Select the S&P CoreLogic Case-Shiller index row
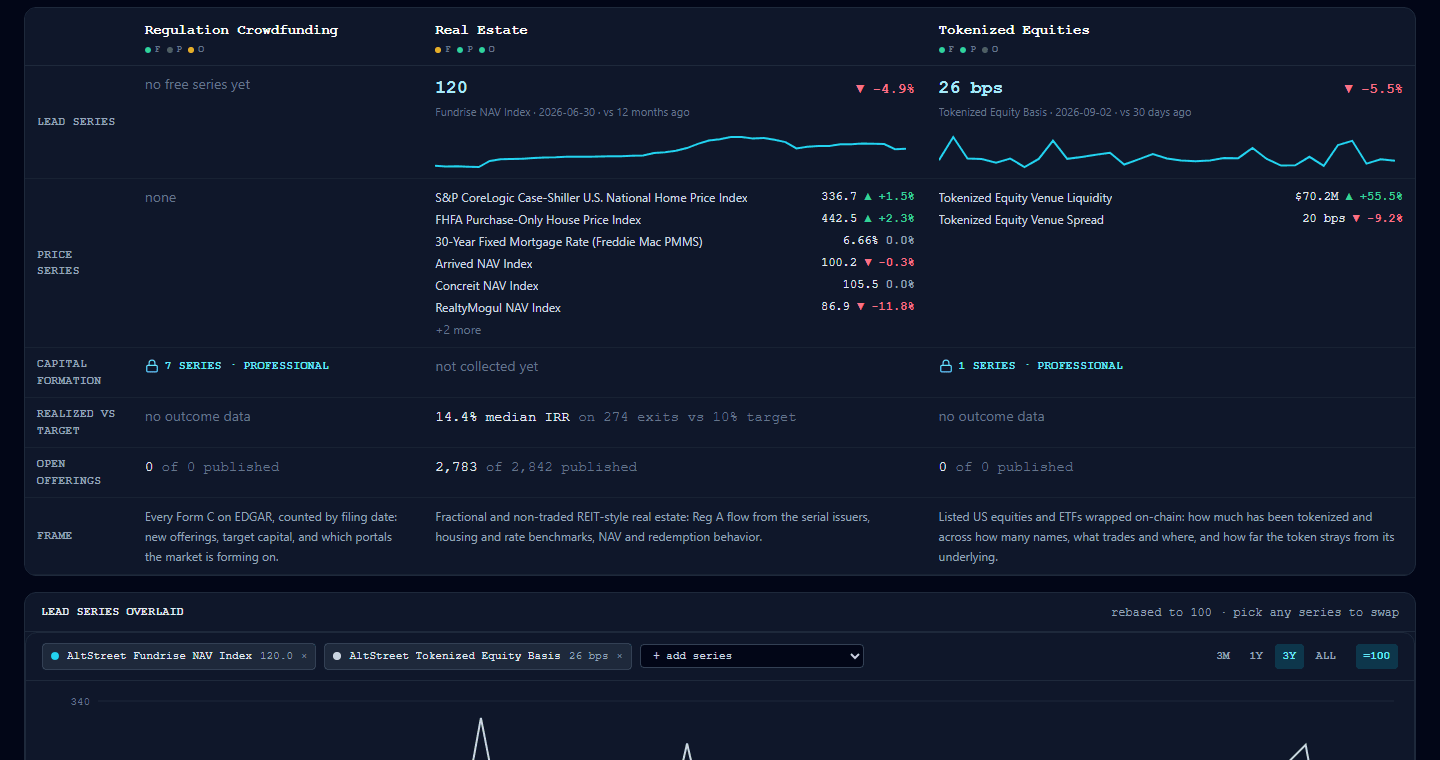The width and height of the screenshot is (1440, 760). click(675, 198)
